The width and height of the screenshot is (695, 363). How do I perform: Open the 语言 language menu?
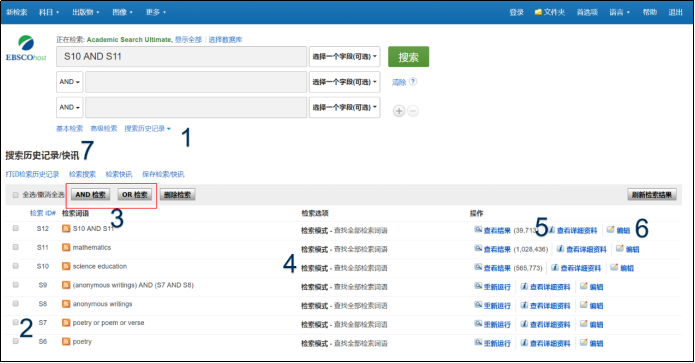coord(619,12)
